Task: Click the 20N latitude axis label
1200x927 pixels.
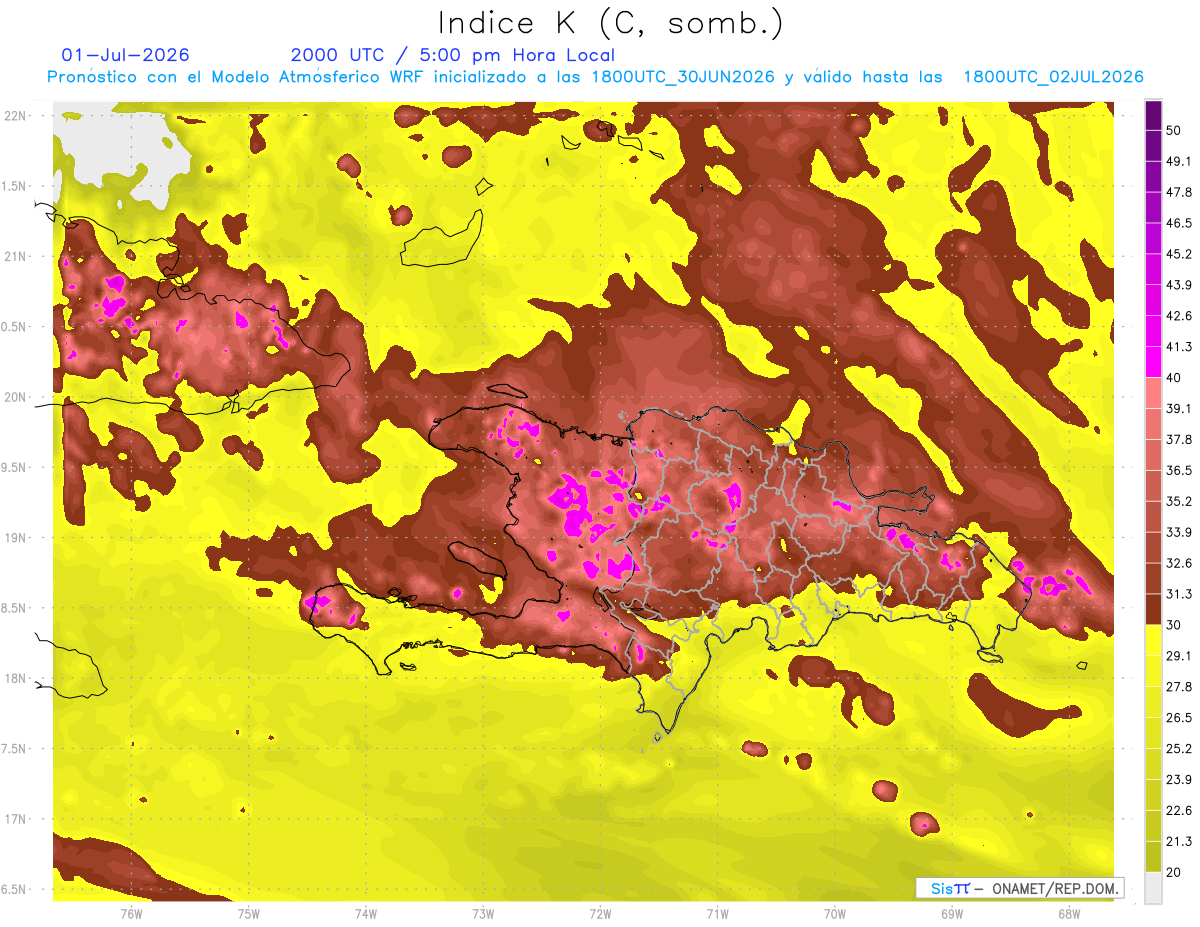Action: [16, 397]
